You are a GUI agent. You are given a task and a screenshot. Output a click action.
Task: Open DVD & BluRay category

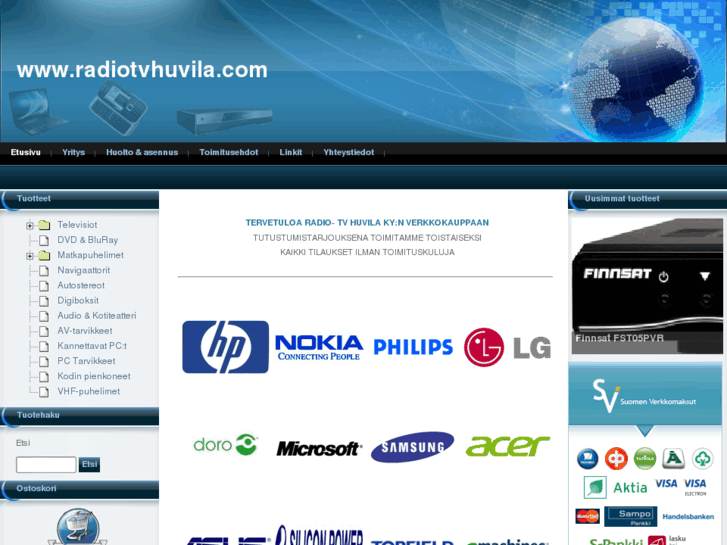(x=88, y=240)
